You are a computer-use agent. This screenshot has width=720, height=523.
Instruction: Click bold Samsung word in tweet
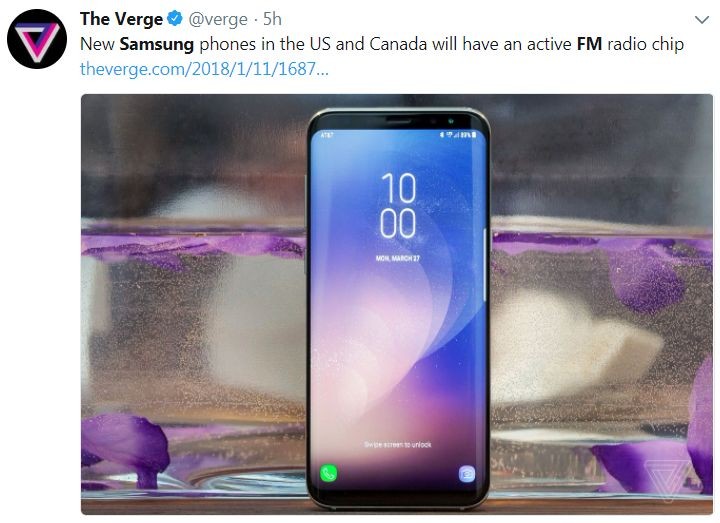[x=157, y=44]
